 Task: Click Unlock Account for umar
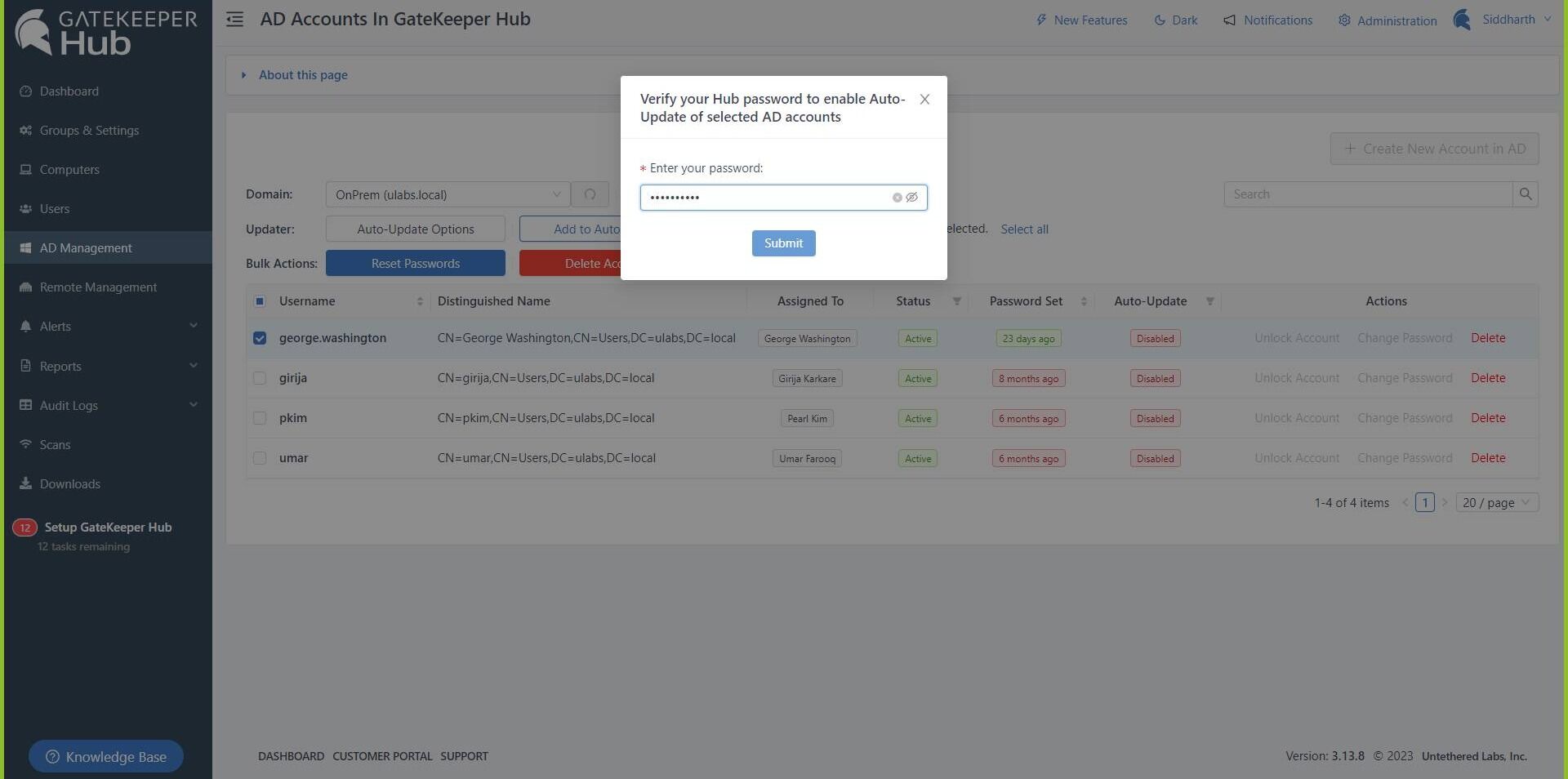(1297, 458)
